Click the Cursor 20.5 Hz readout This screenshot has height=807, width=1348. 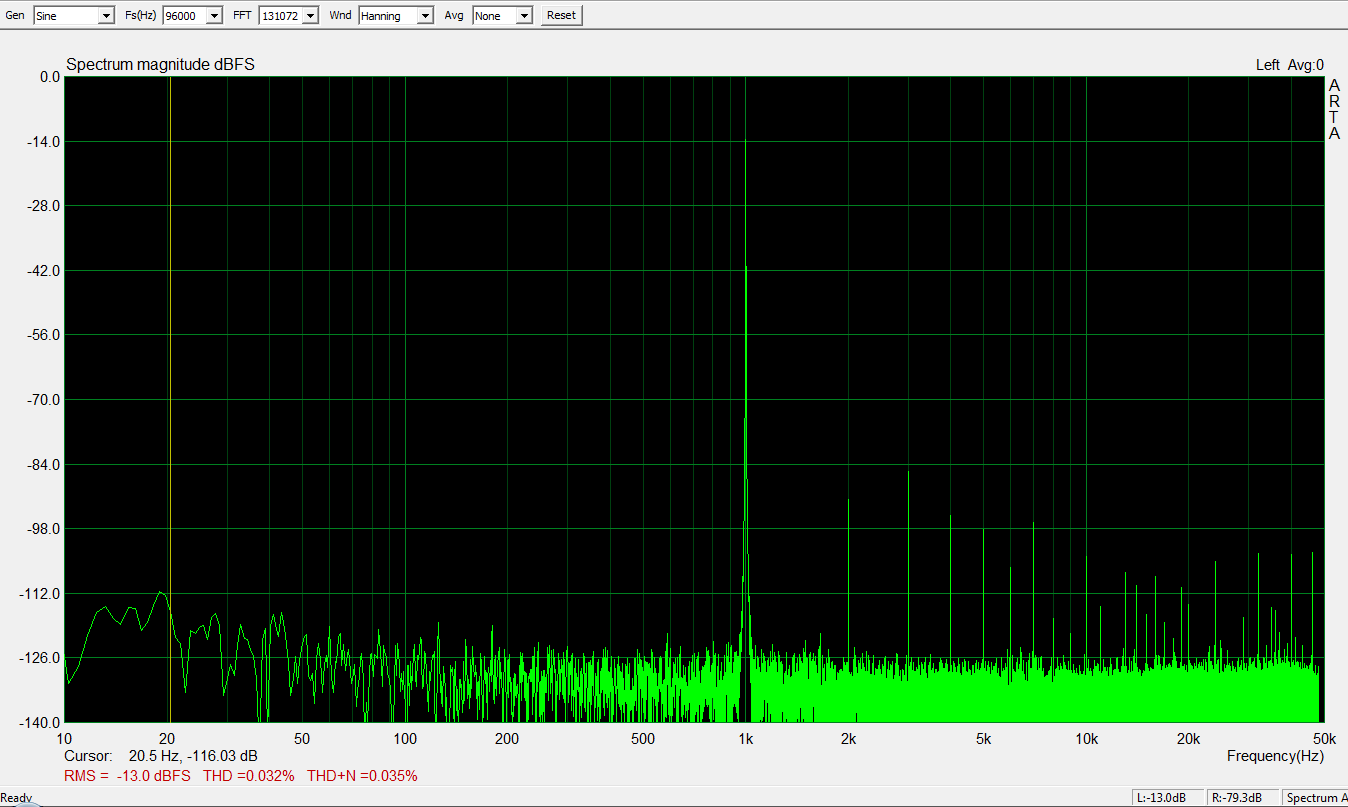click(161, 757)
